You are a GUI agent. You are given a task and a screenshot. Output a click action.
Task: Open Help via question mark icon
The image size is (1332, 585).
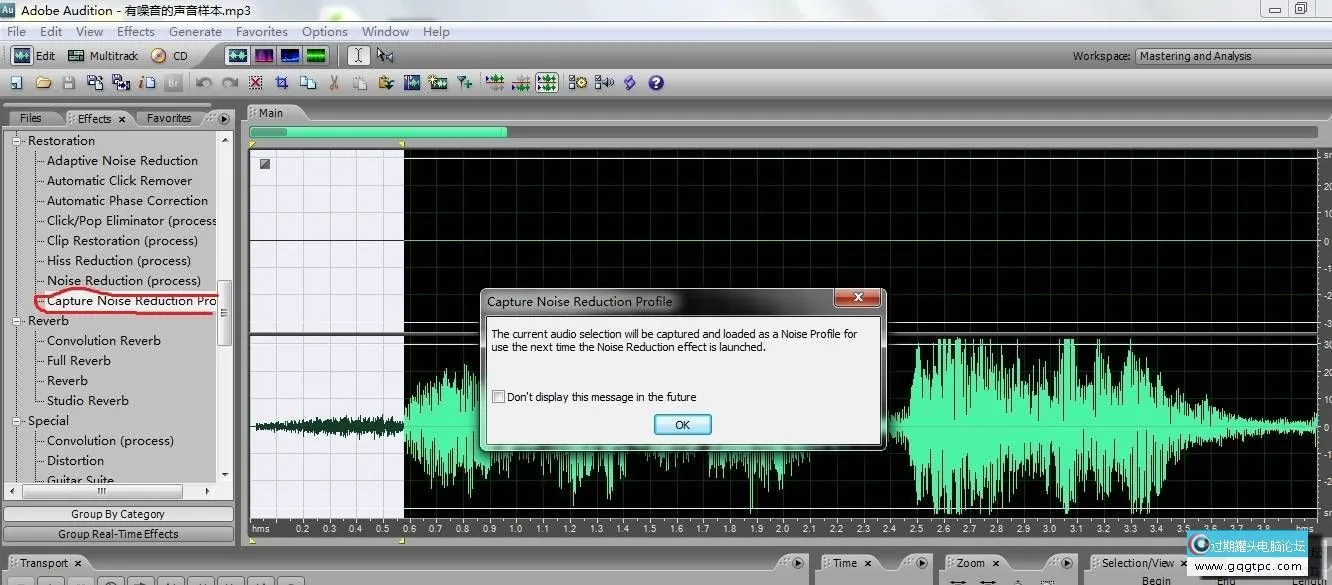(x=656, y=83)
